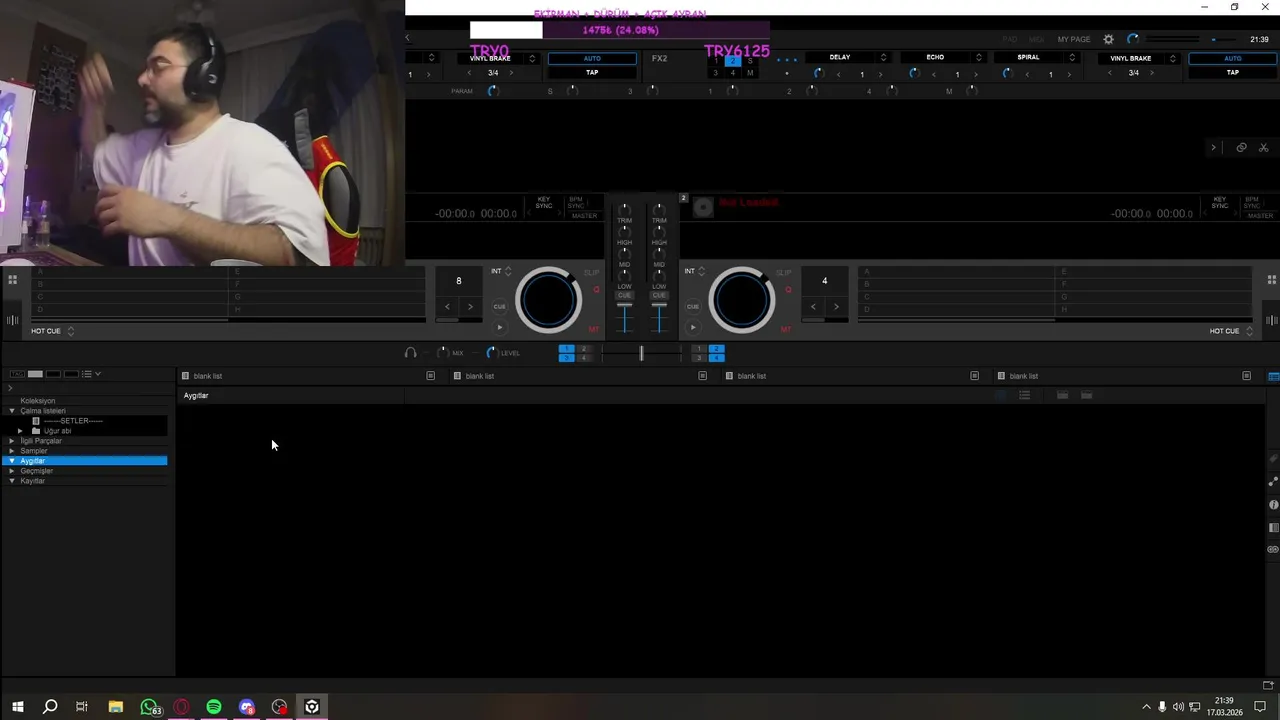Click the pad grid icon beside deck 1

[12, 280]
